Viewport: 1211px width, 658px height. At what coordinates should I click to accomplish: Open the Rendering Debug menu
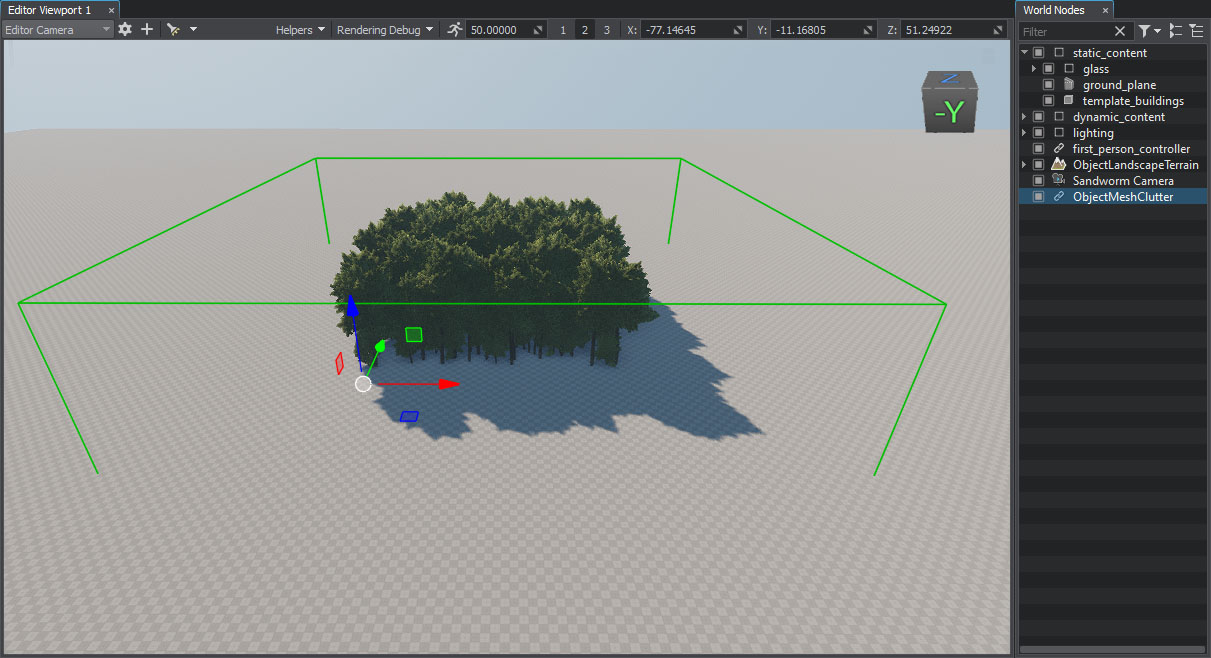384,30
